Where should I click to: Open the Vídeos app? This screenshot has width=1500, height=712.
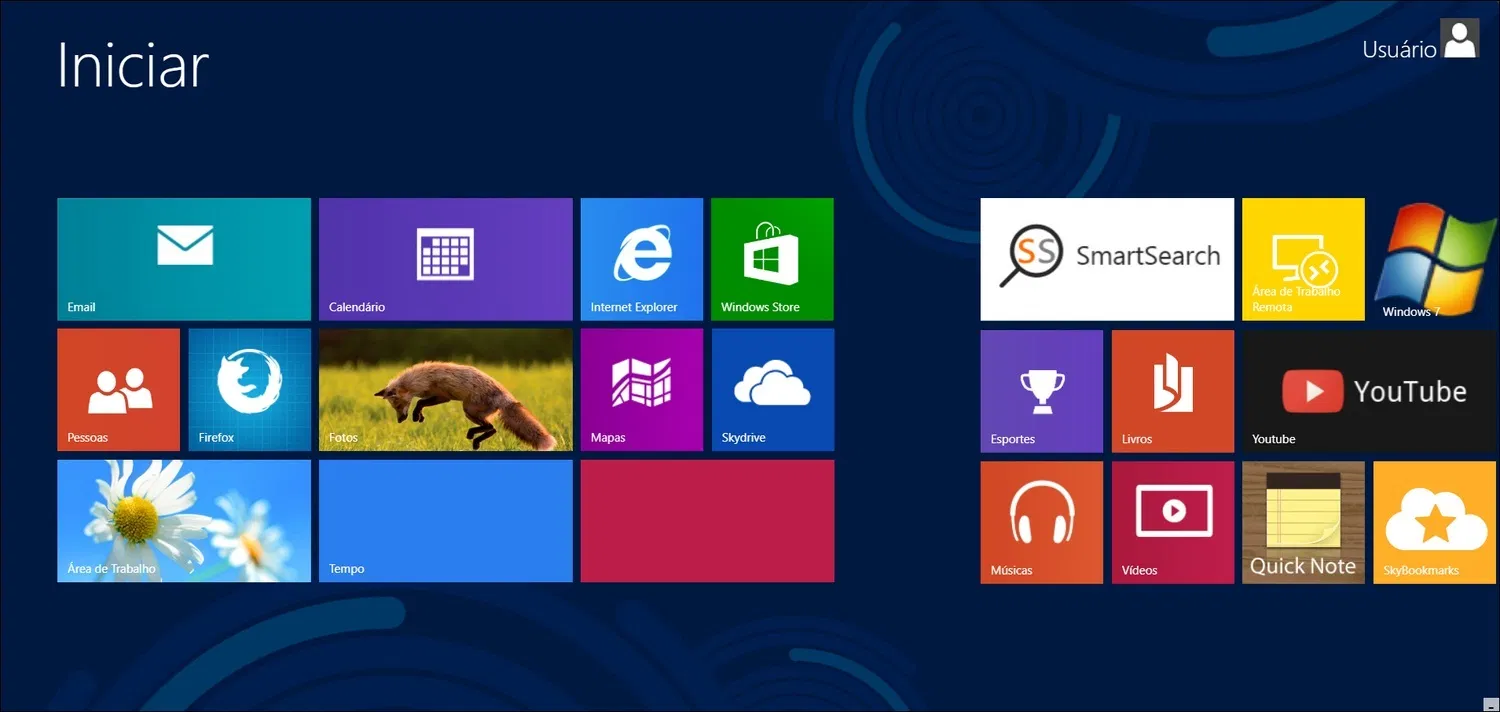point(1172,520)
